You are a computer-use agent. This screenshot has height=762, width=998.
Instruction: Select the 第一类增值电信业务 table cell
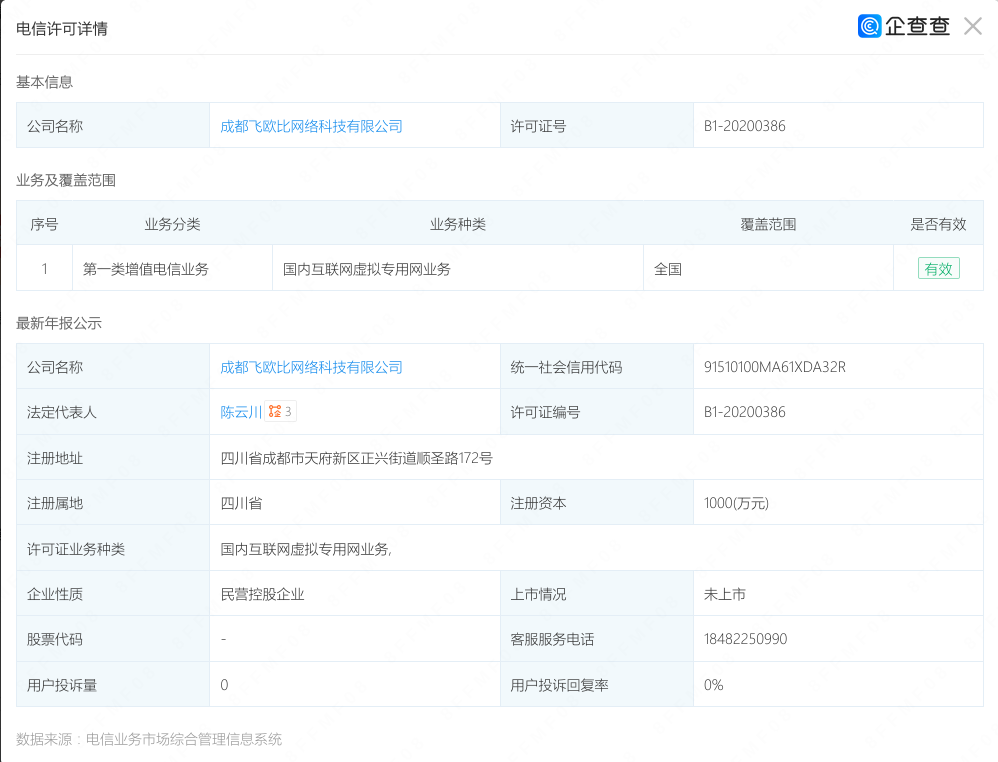[x=146, y=269]
